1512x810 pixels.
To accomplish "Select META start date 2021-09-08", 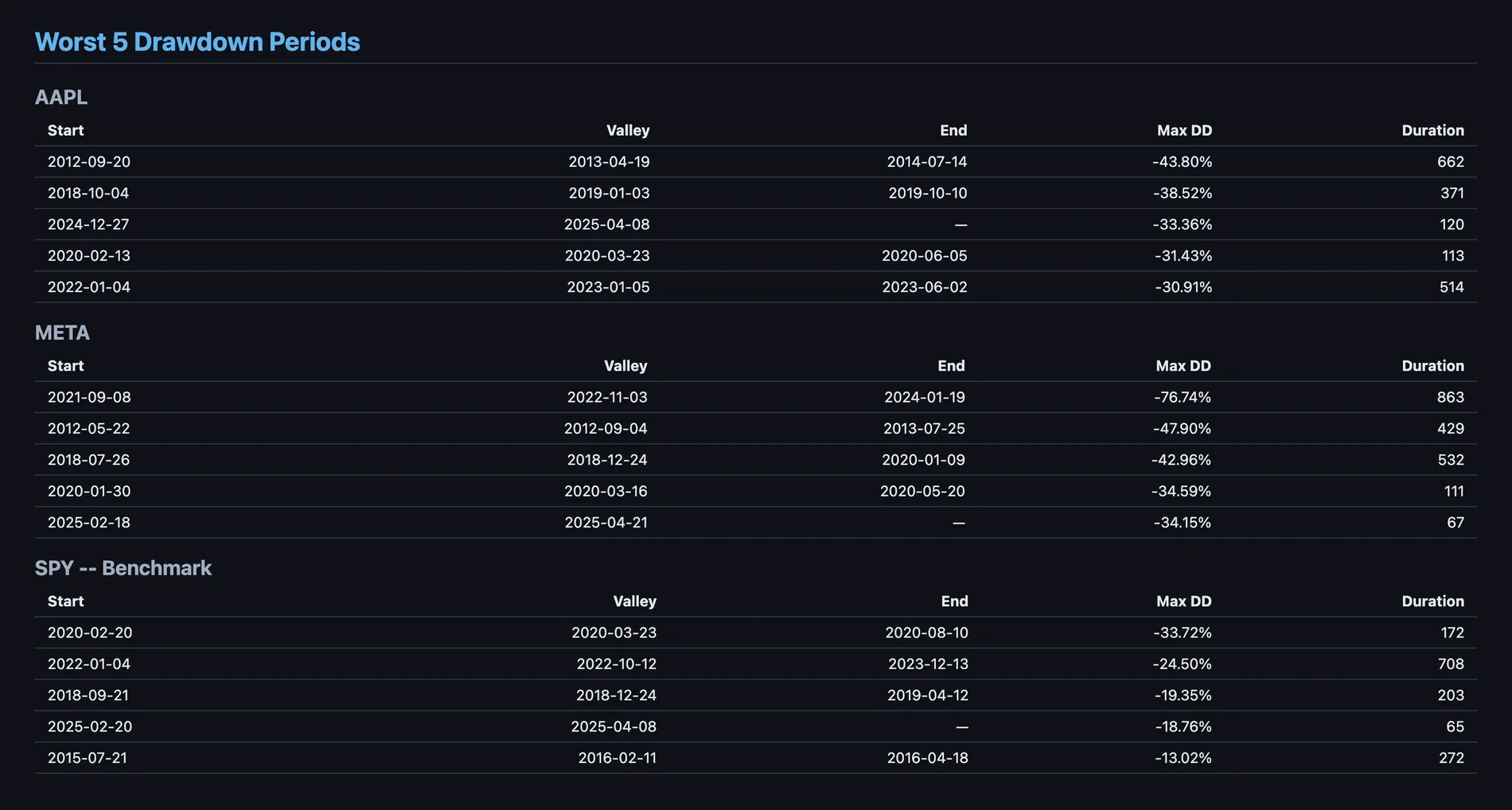I will click(89, 397).
